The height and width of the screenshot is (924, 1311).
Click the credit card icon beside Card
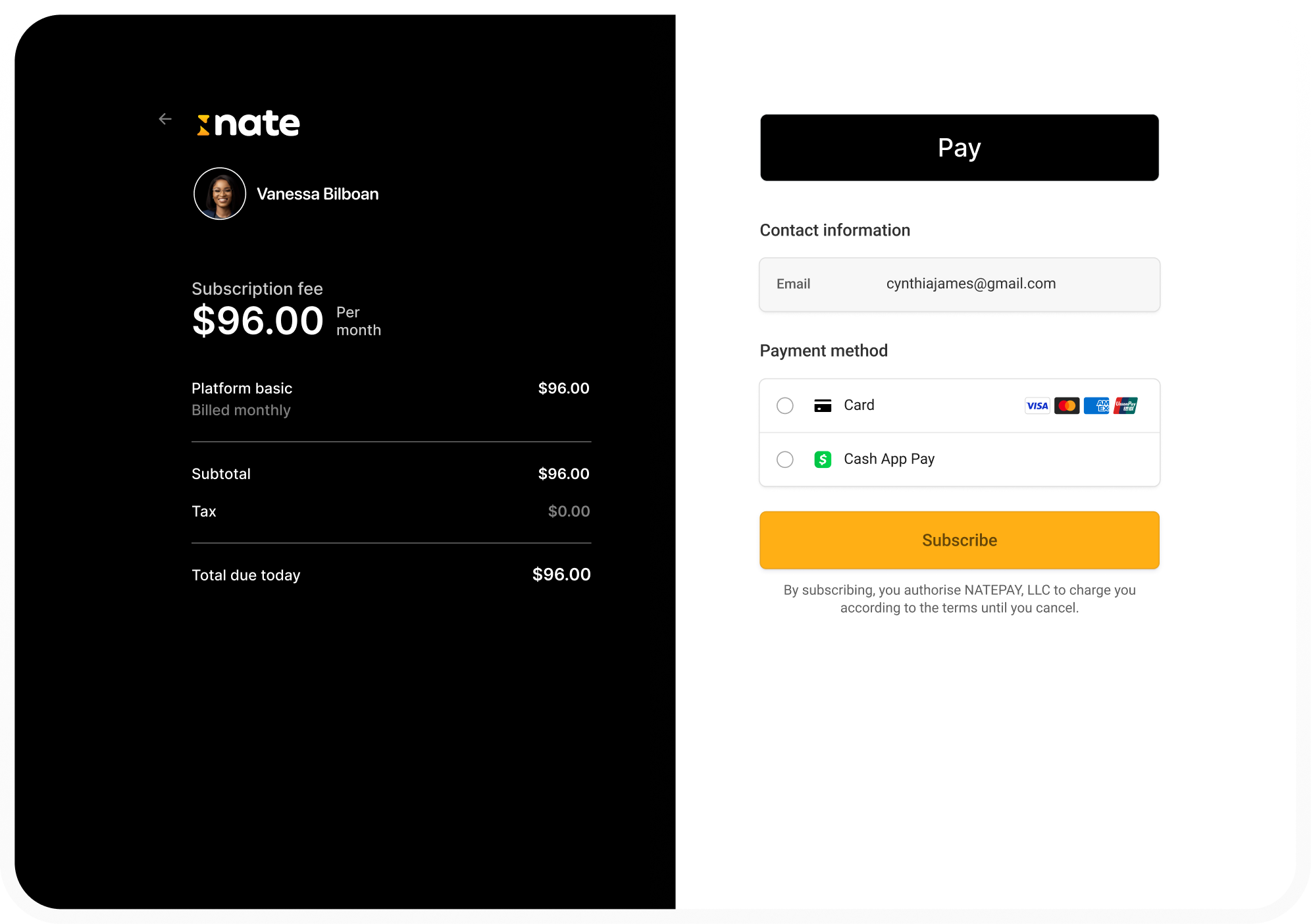[823, 405]
